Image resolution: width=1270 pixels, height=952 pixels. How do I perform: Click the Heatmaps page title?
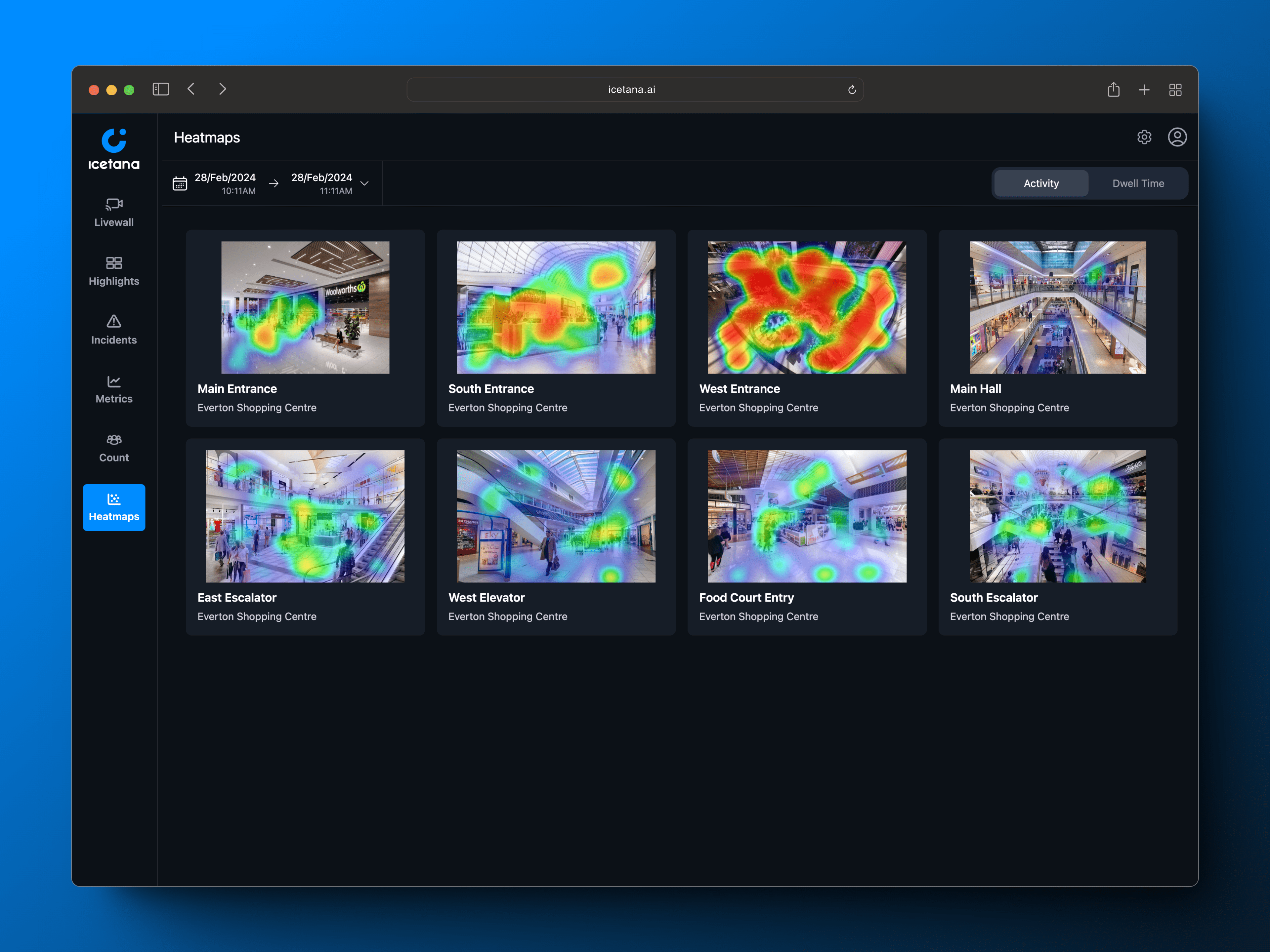pyautogui.click(x=207, y=137)
